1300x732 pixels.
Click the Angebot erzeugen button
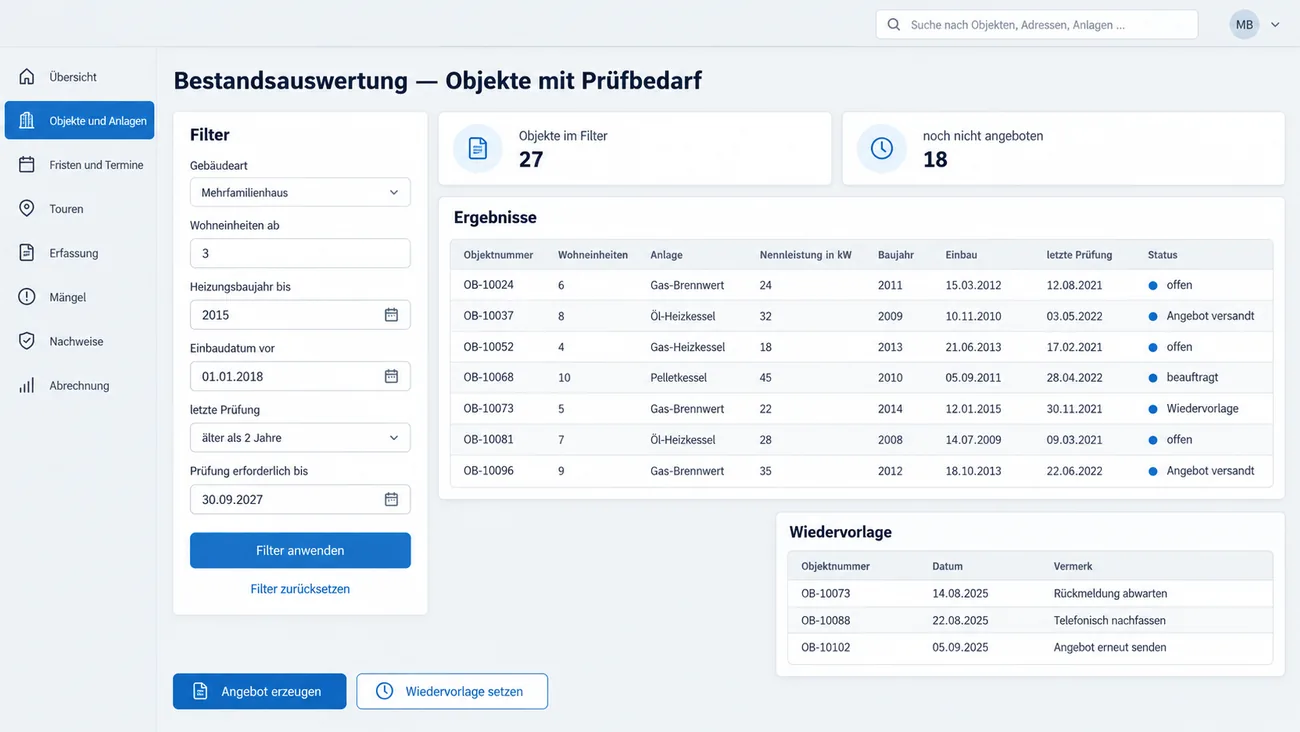coord(260,691)
